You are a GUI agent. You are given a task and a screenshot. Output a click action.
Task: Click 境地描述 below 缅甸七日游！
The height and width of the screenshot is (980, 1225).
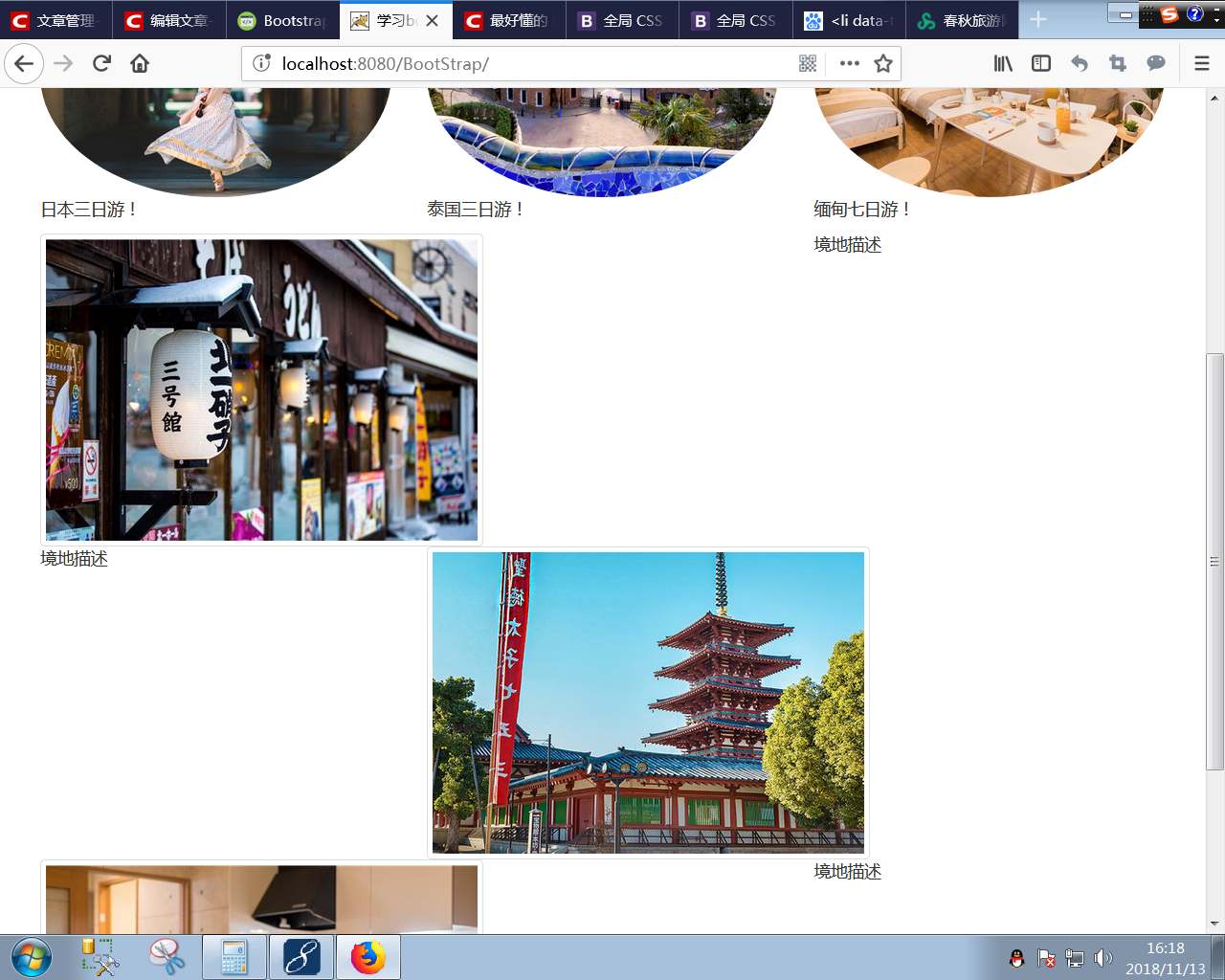tap(848, 245)
